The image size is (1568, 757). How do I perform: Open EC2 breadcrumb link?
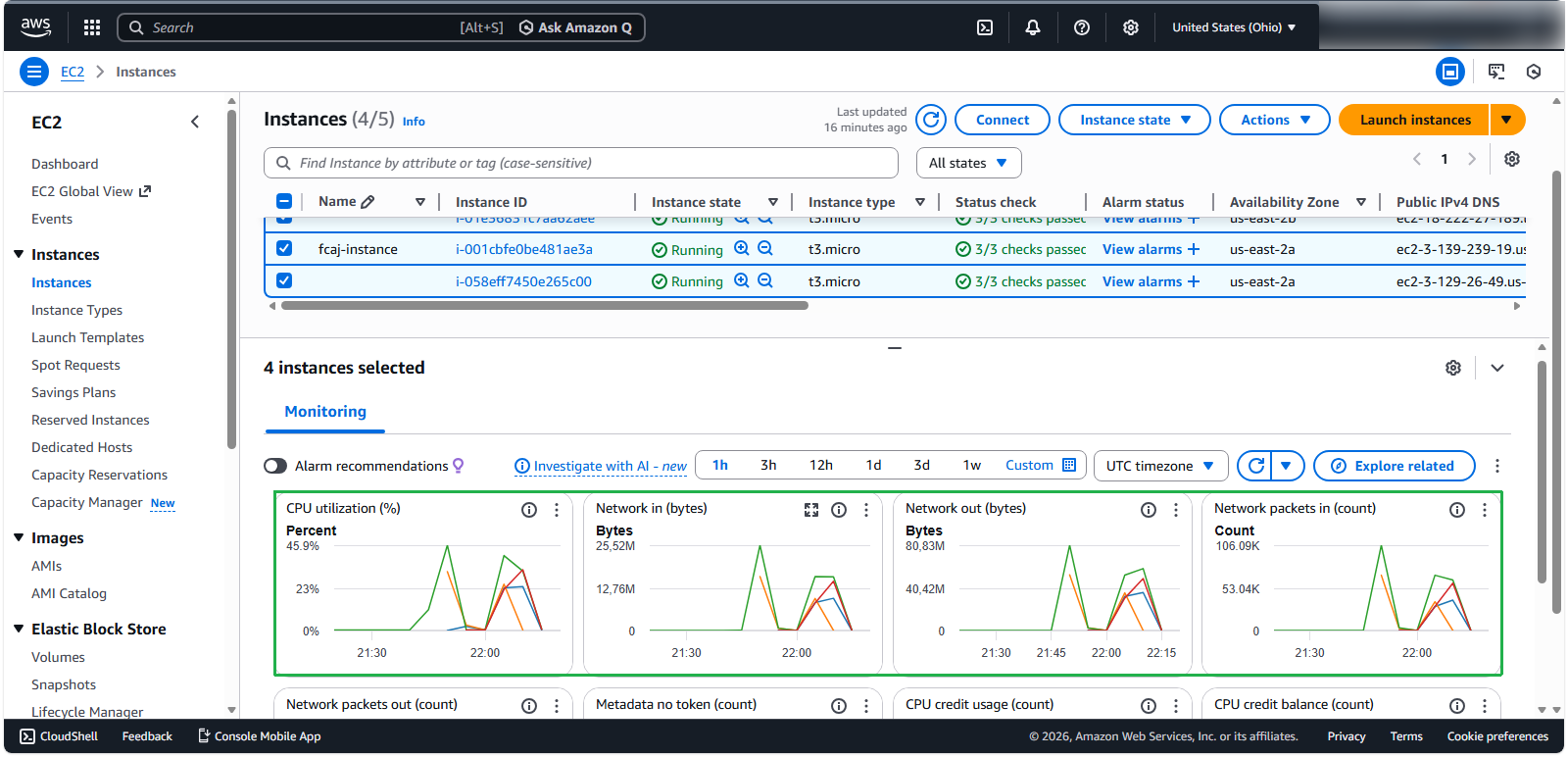tap(73, 72)
